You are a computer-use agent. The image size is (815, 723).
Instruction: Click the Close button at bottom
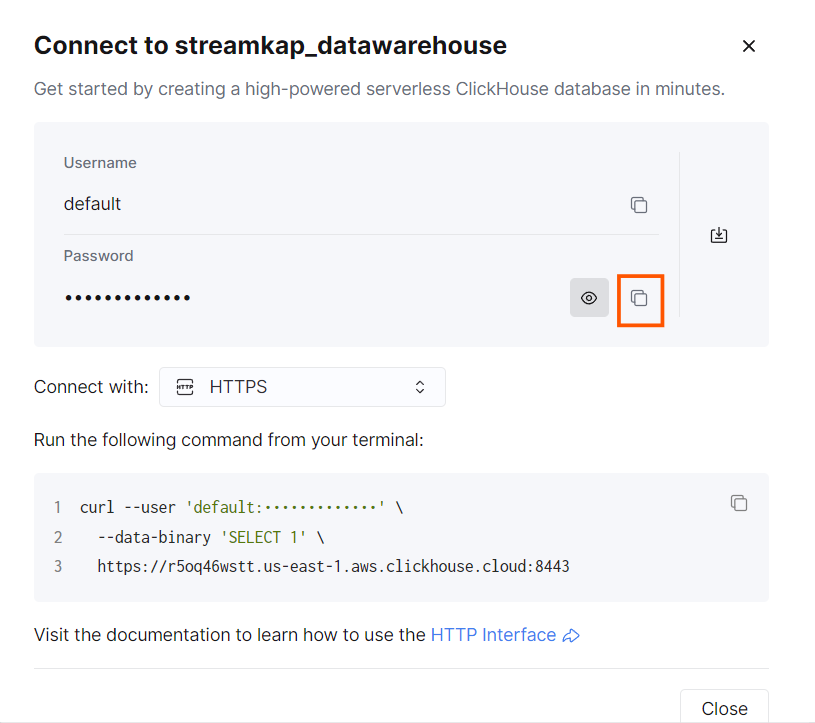(724, 708)
